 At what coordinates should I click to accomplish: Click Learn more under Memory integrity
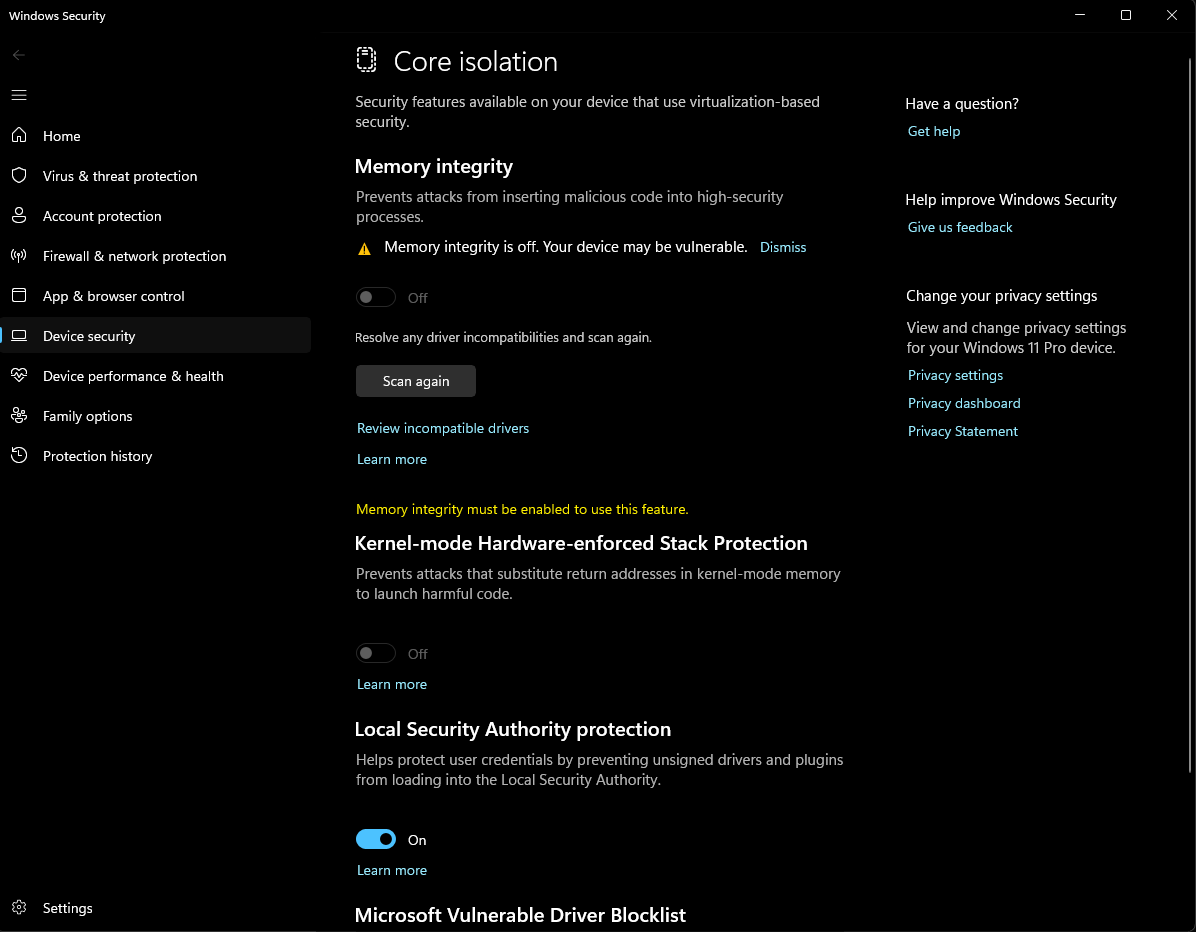tap(391, 459)
